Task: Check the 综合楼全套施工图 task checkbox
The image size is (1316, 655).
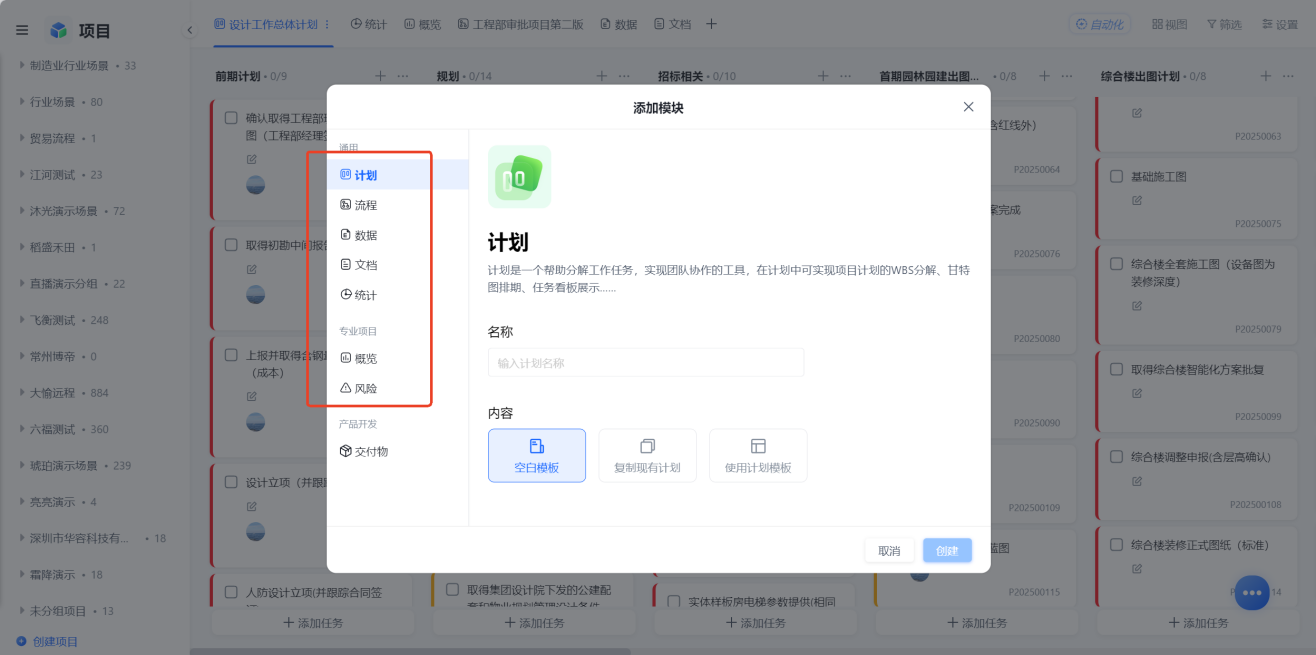Action: (x=1117, y=265)
